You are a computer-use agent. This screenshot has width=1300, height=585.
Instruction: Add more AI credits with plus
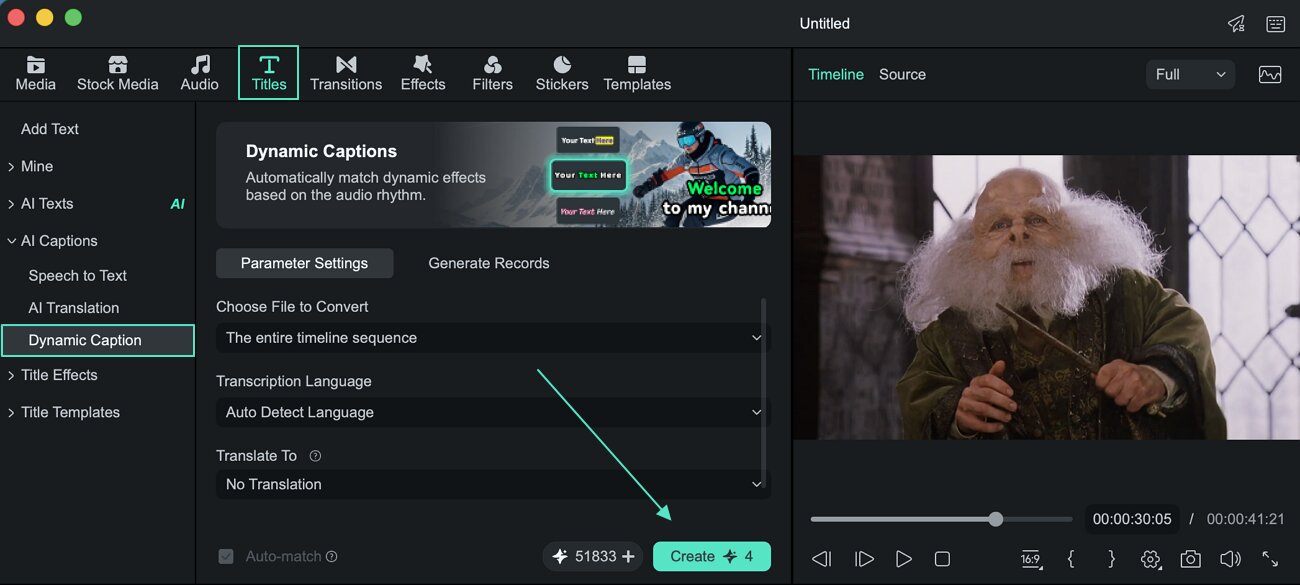click(628, 557)
